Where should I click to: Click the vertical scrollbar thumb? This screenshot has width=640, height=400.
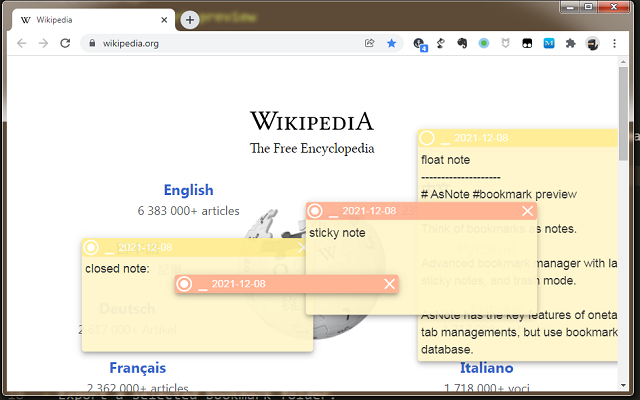623,114
